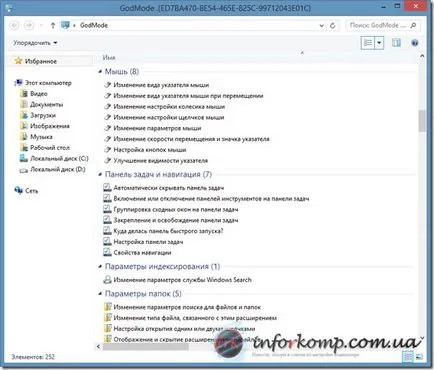
Task: Collapse the Мышь (8) group
Action: 100,71
